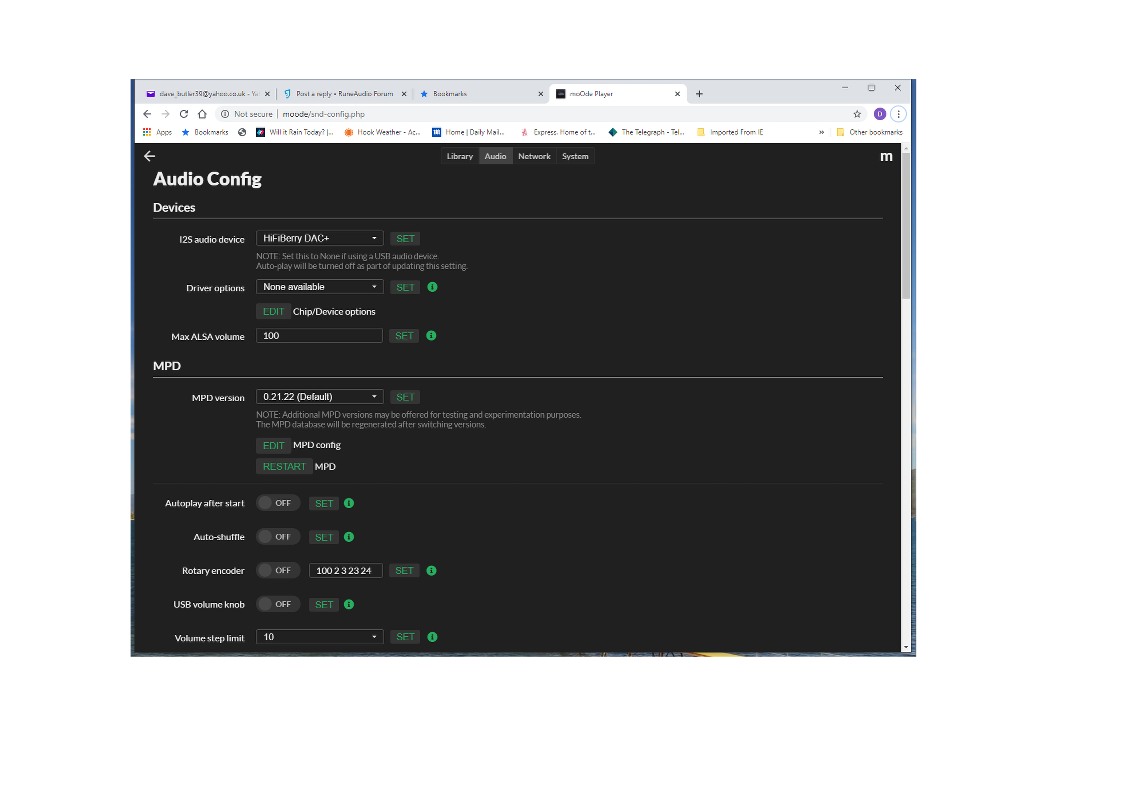
Task: Click the browser back arrow
Action: coord(147,114)
